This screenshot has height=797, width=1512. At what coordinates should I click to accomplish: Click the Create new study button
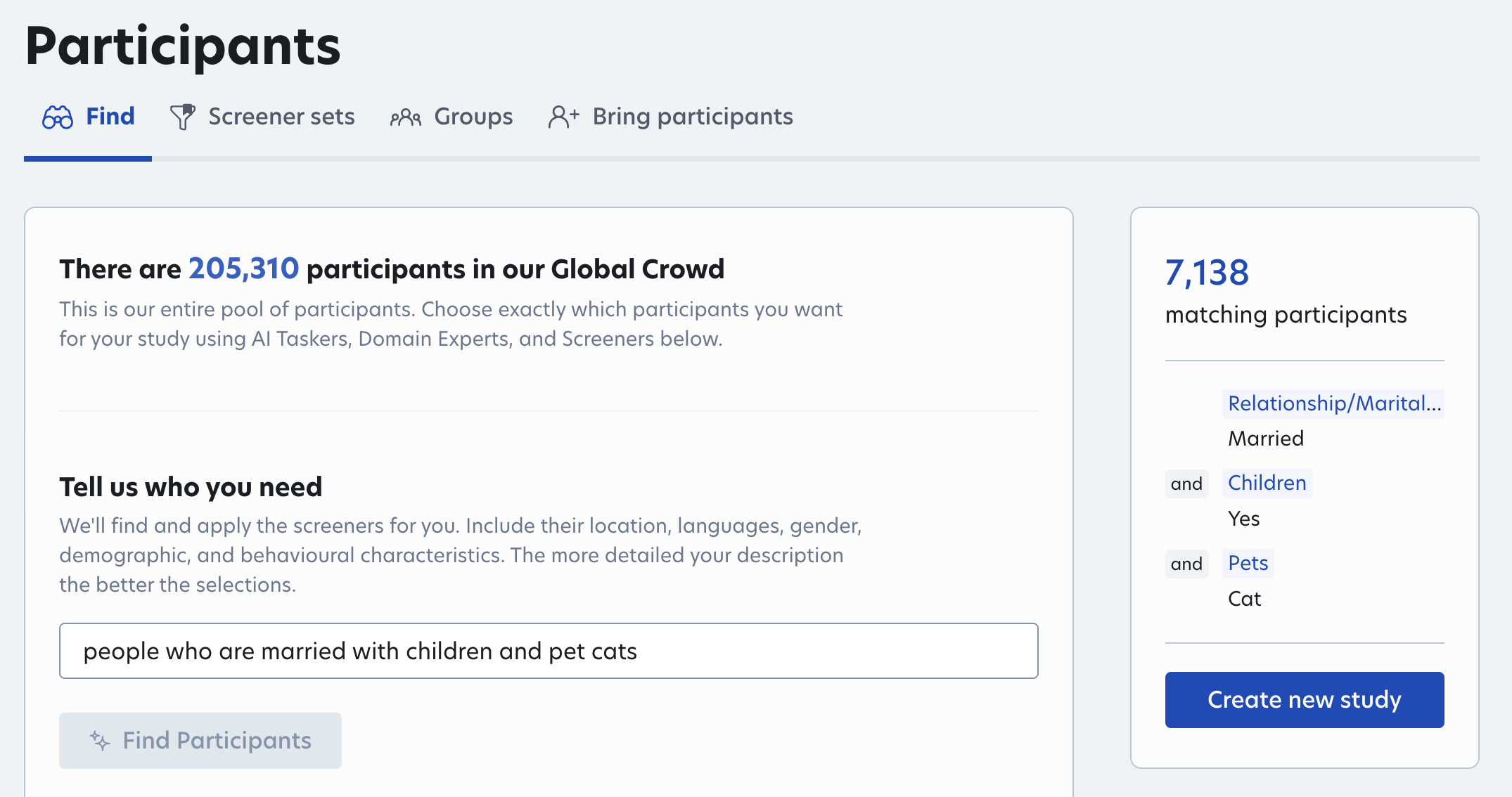click(x=1305, y=700)
